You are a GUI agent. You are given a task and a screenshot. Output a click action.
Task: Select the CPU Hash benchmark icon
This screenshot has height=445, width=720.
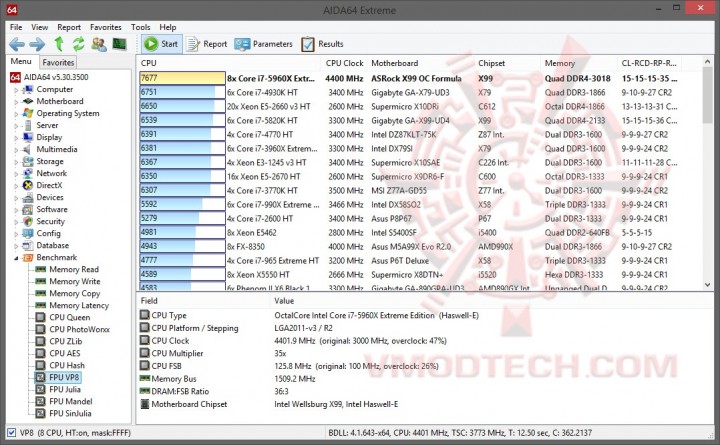pos(41,365)
